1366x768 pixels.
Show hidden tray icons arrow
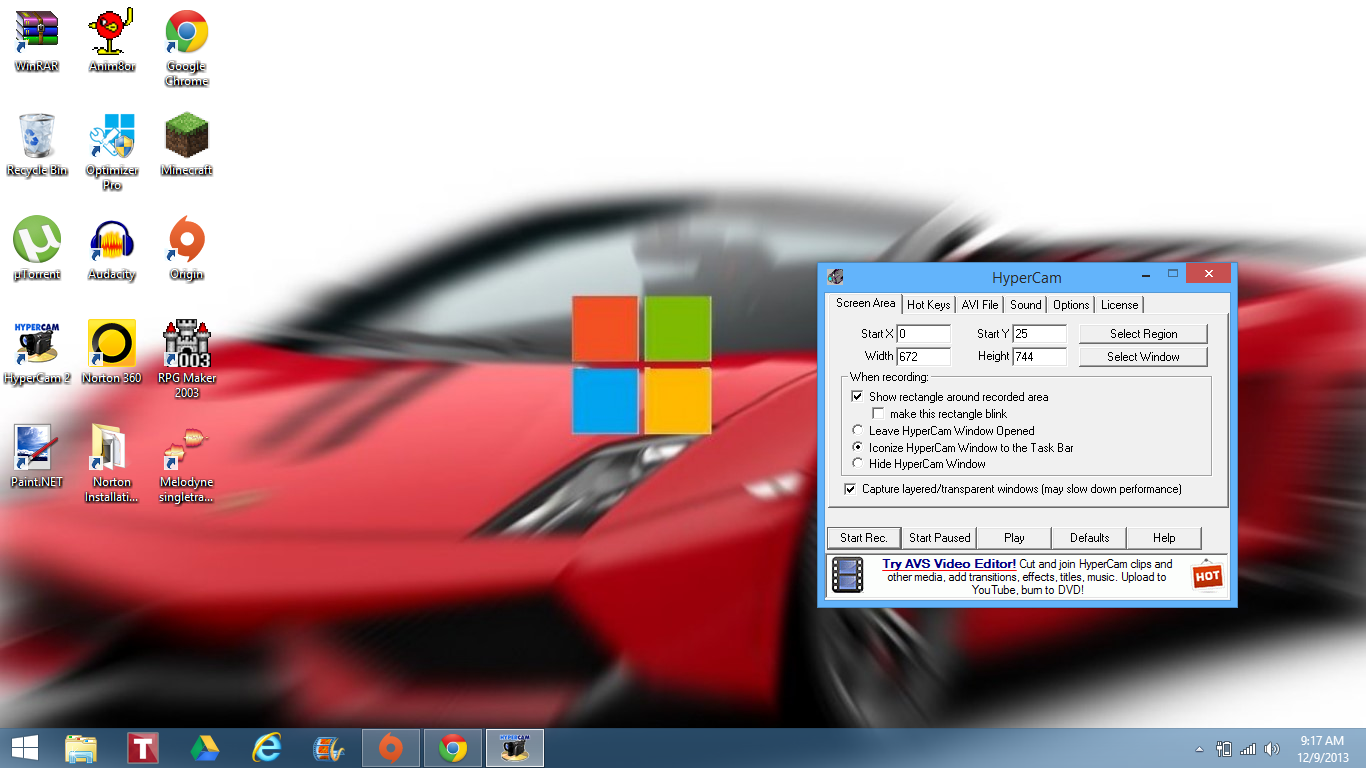coord(1199,749)
